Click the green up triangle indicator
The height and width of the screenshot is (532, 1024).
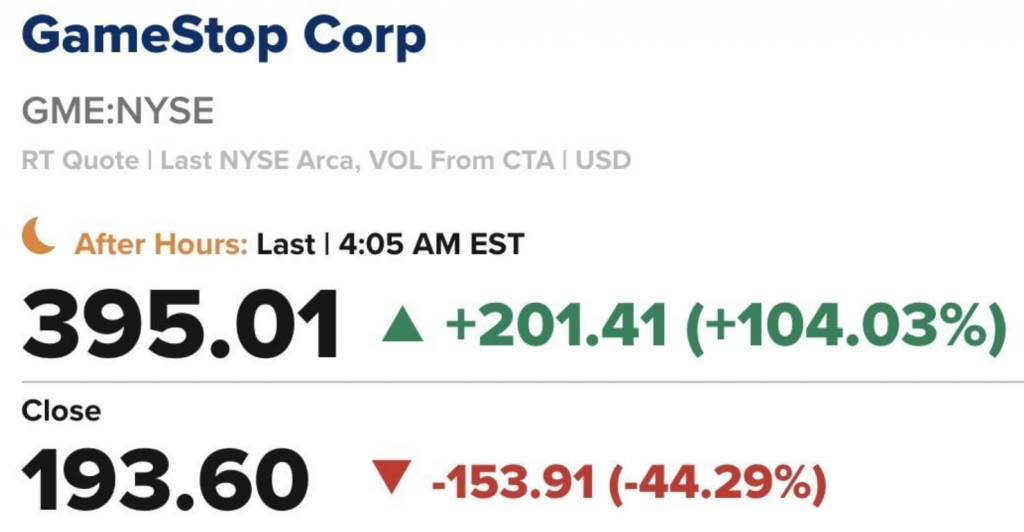402,325
